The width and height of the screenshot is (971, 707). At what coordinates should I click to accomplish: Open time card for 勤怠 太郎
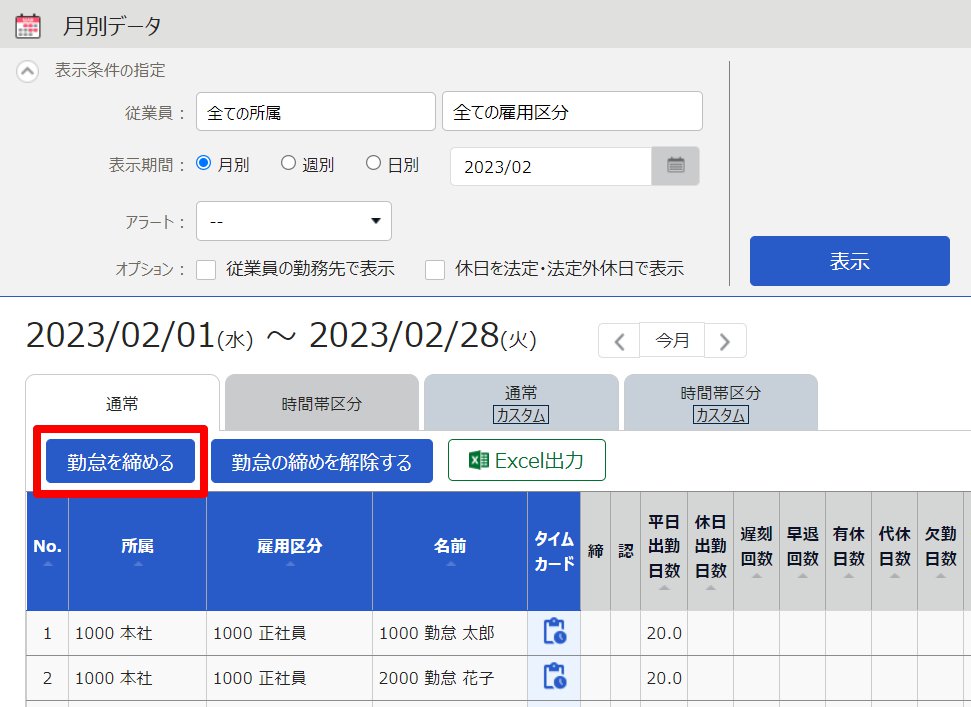[x=554, y=633]
